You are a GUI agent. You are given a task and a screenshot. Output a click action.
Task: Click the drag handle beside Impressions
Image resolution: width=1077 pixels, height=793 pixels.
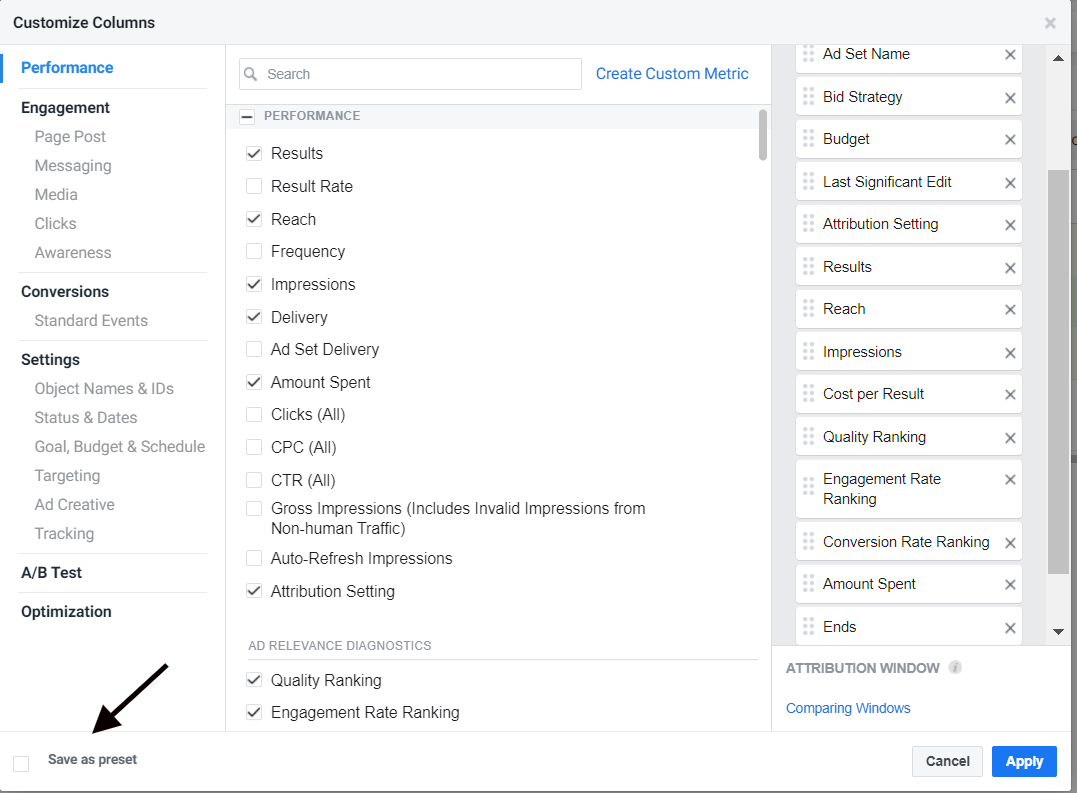pos(808,351)
